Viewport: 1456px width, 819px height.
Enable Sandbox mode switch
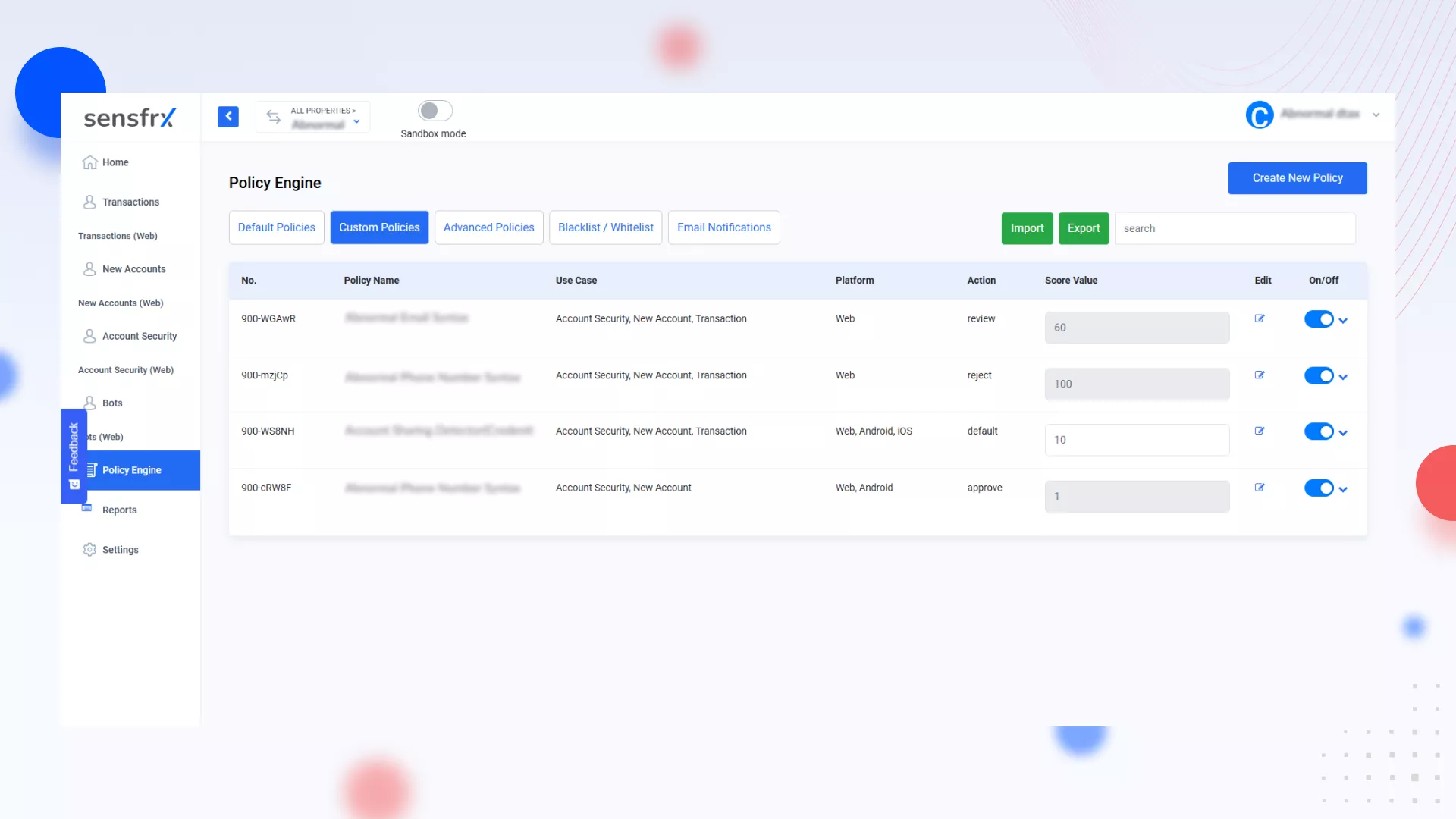point(435,111)
